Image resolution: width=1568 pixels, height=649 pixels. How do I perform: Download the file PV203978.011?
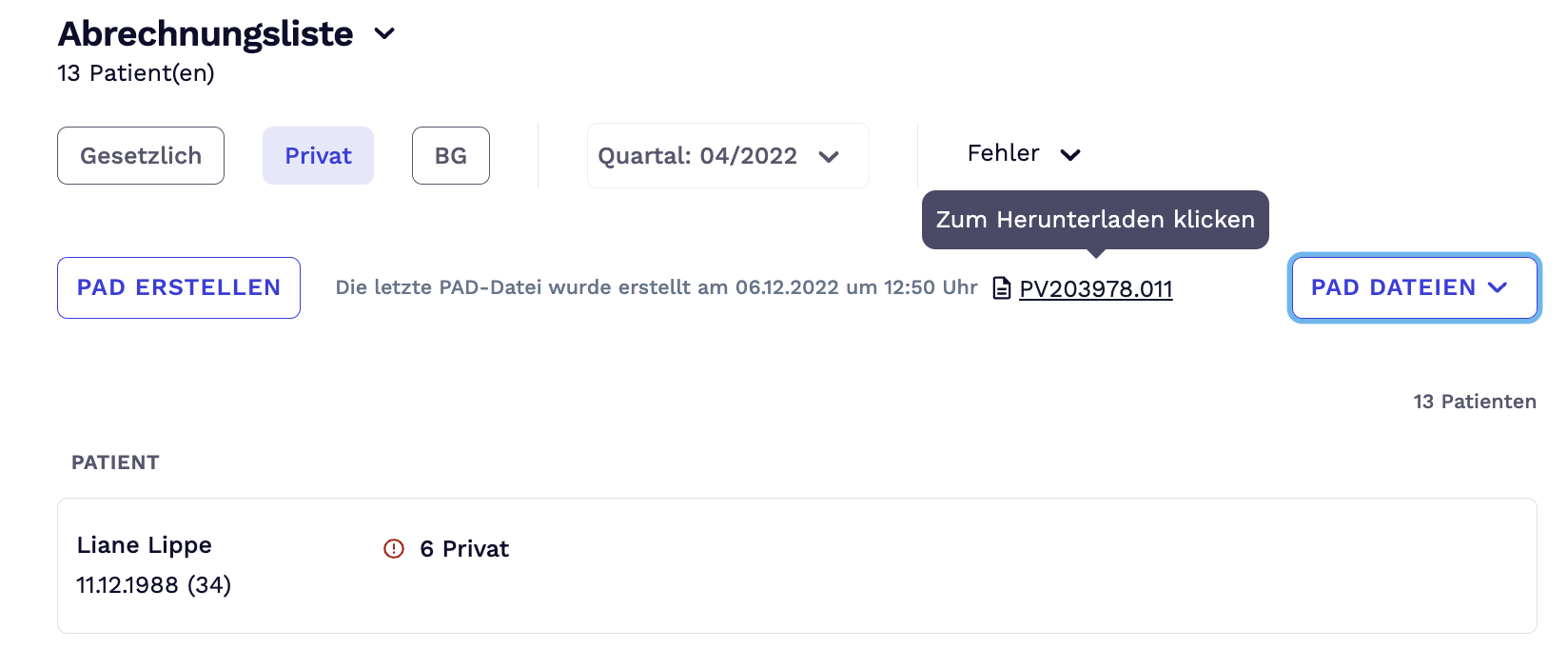pyautogui.click(x=1096, y=287)
